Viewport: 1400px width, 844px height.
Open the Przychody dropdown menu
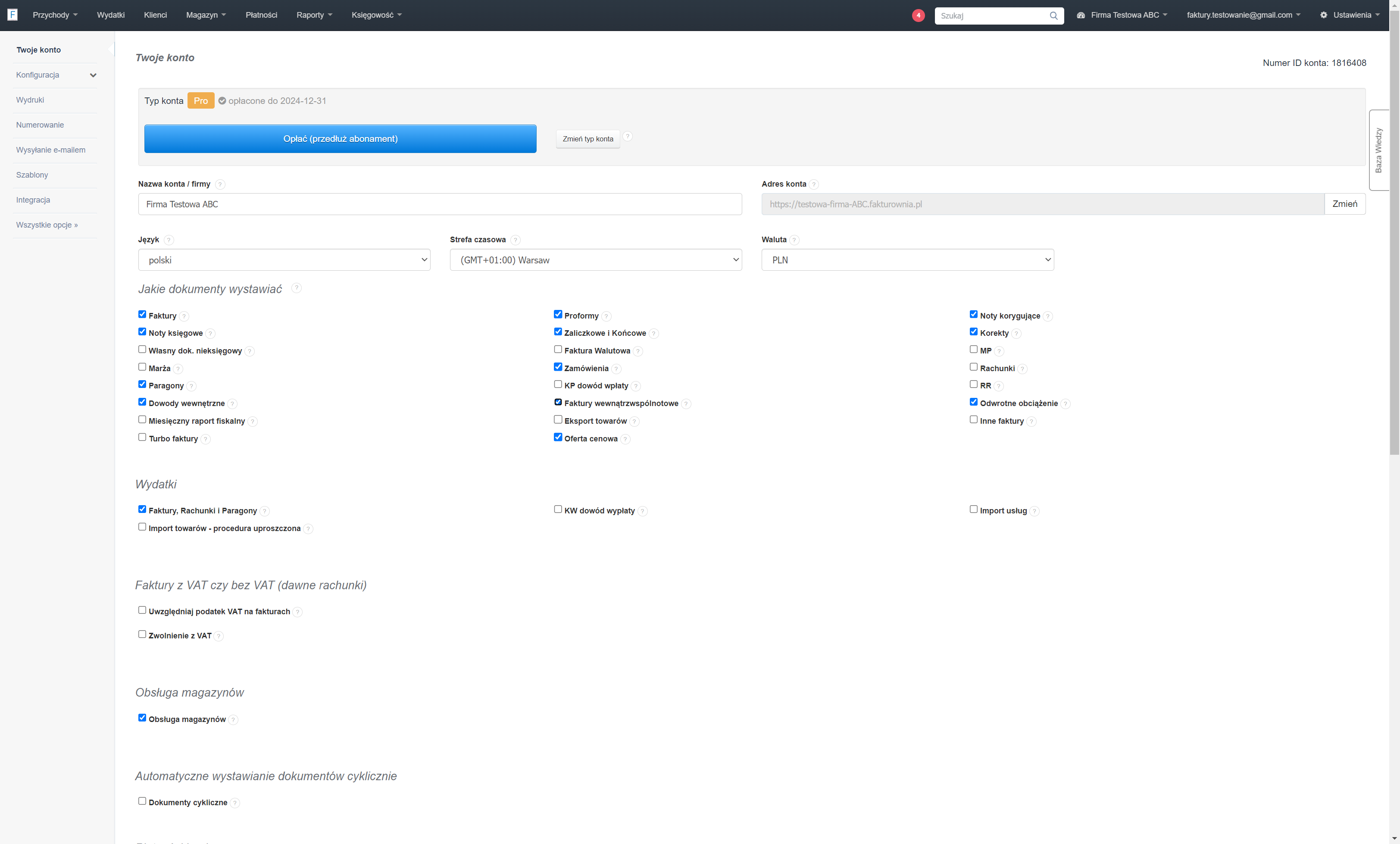pos(55,16)
